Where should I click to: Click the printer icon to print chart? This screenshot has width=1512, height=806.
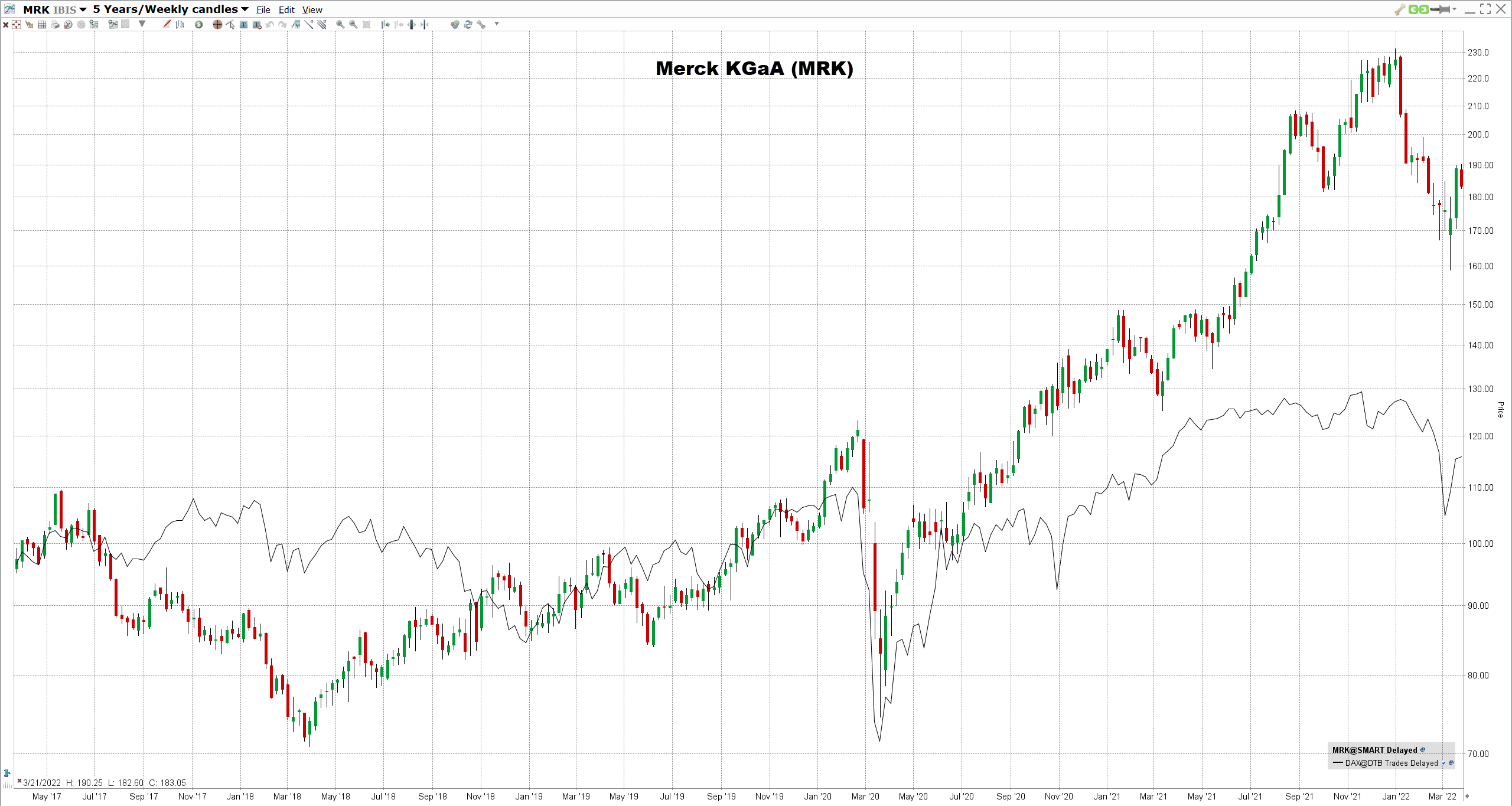click(55, 25)
